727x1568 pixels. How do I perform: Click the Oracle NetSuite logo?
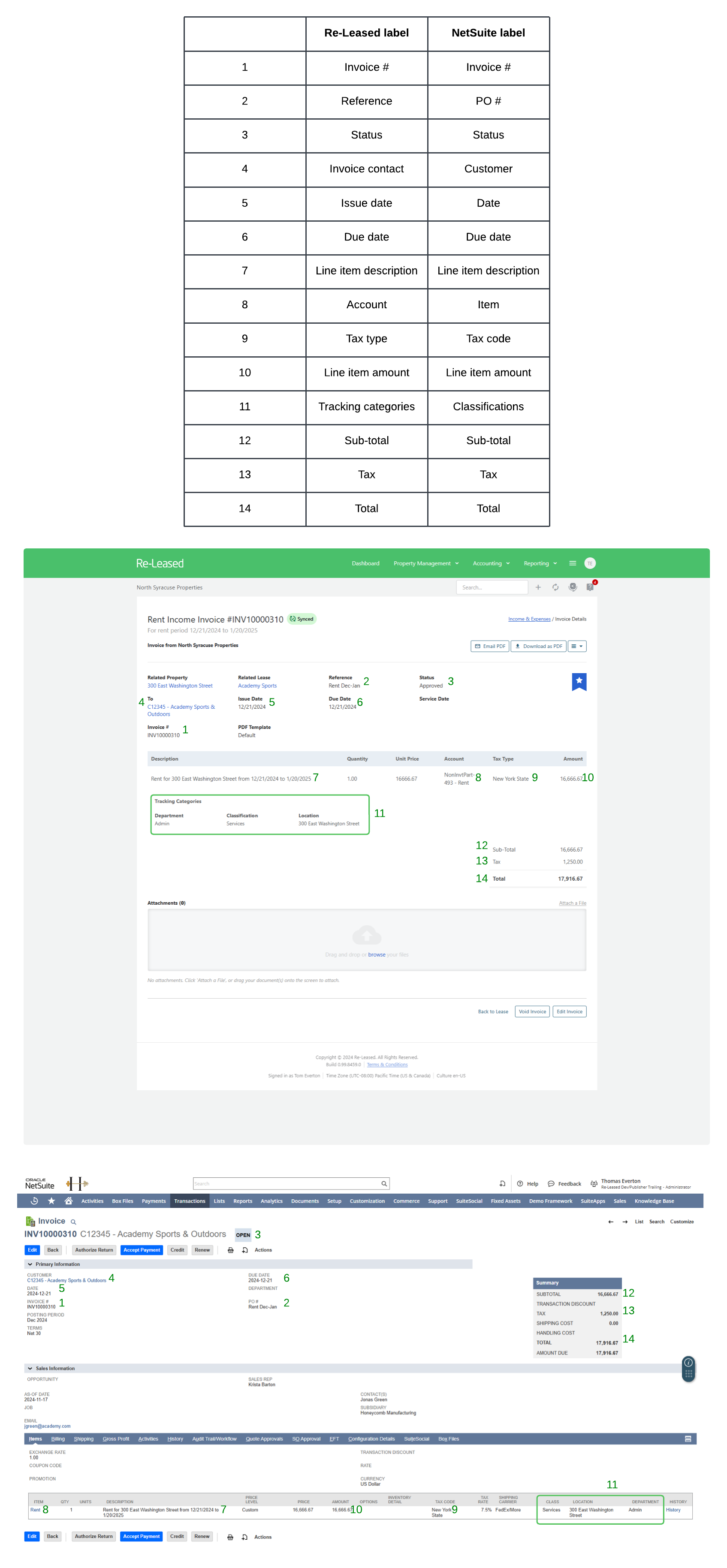pyautogui.click(x=39, y=1183)
